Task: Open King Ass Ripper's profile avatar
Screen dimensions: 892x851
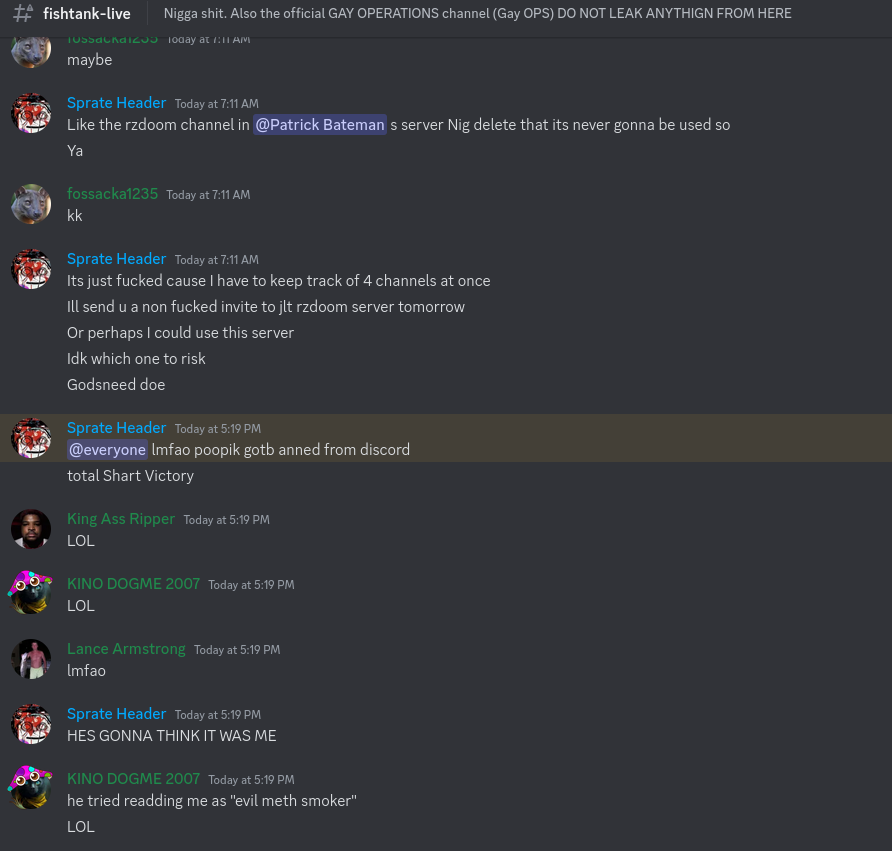Action: click(x=31, y=529)
